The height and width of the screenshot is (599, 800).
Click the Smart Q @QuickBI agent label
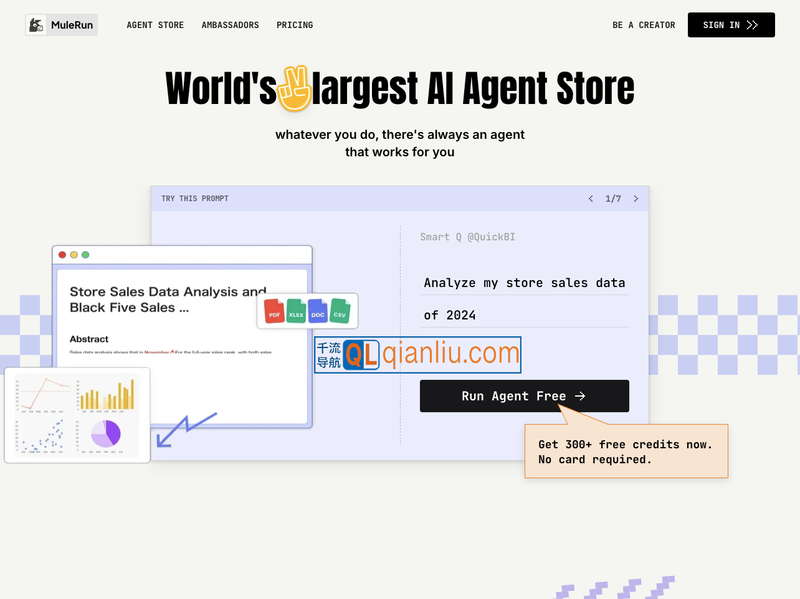point(467,237)
